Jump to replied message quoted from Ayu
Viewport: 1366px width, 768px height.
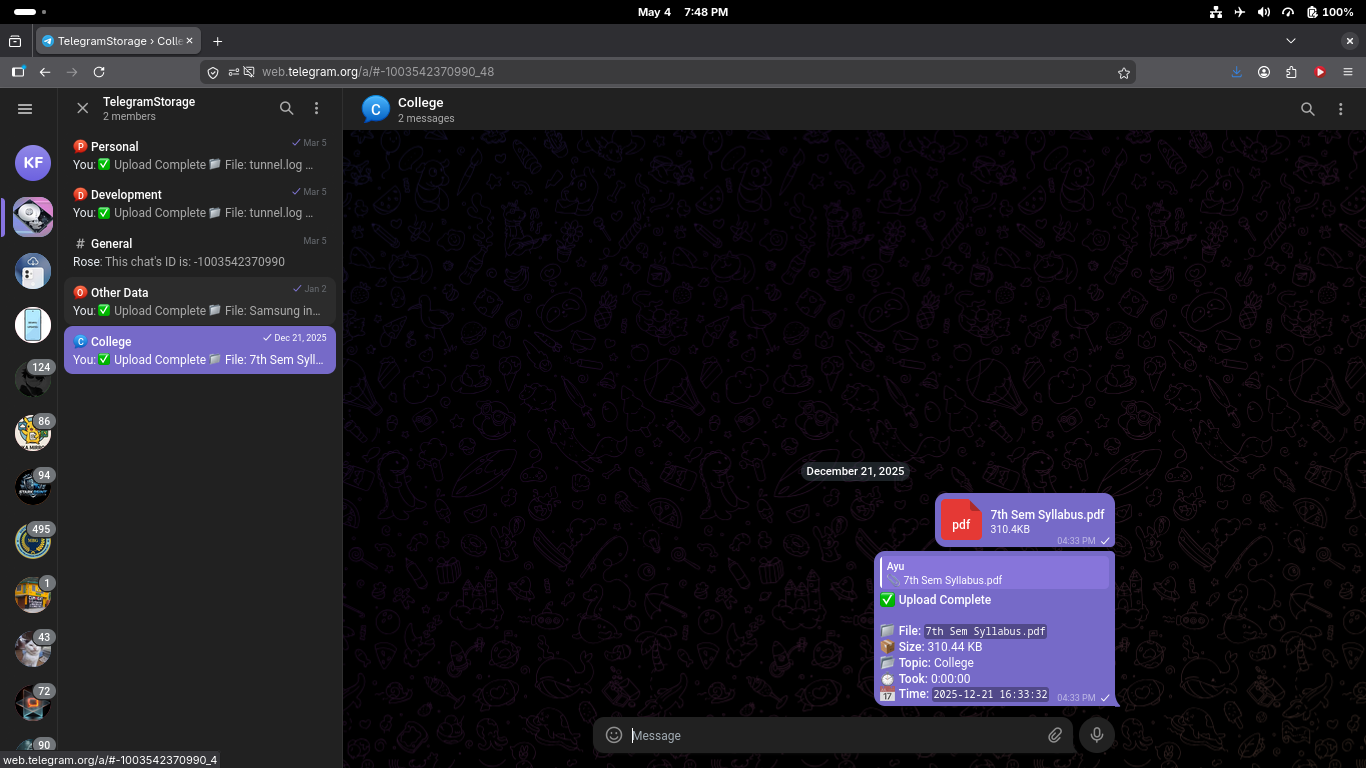tap(995, 573)
